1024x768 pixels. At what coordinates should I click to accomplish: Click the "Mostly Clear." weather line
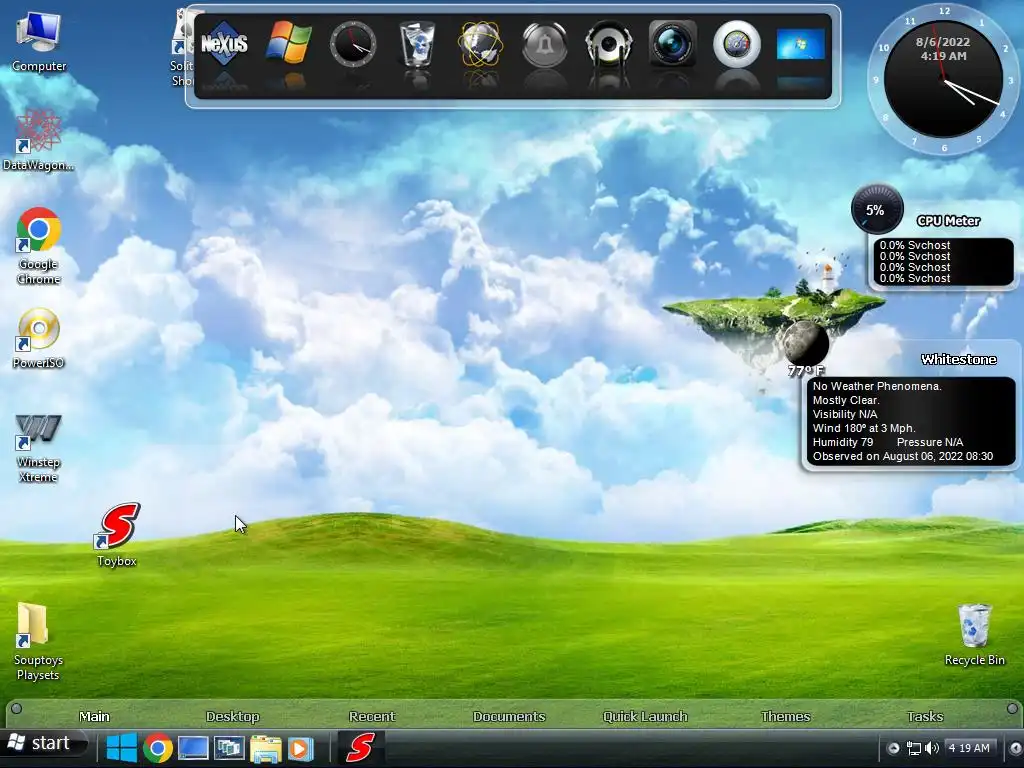tap(846, 400)
